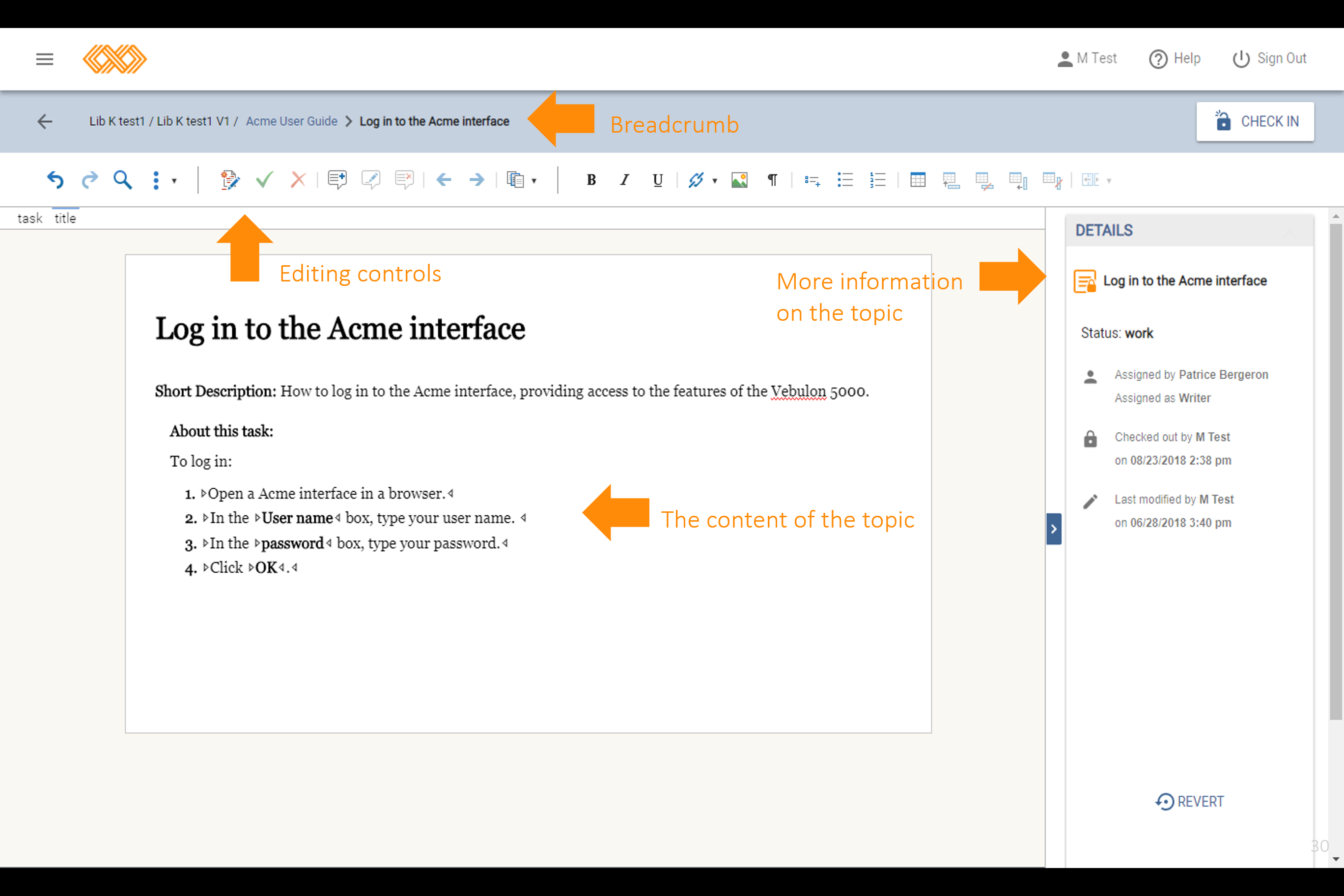1344x896 pixels.
Task: Click the 'OK' text in step 4
Action: coord(266,568)
